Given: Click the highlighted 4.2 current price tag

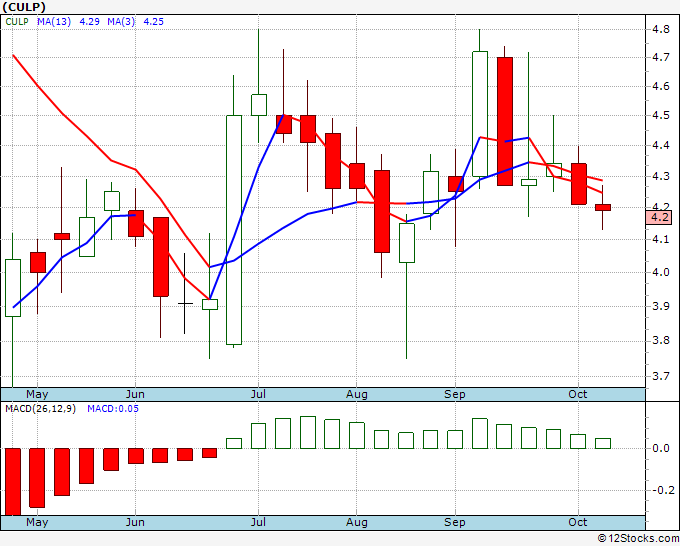Looking at the screenshot, I should click(x=659, y=217).
